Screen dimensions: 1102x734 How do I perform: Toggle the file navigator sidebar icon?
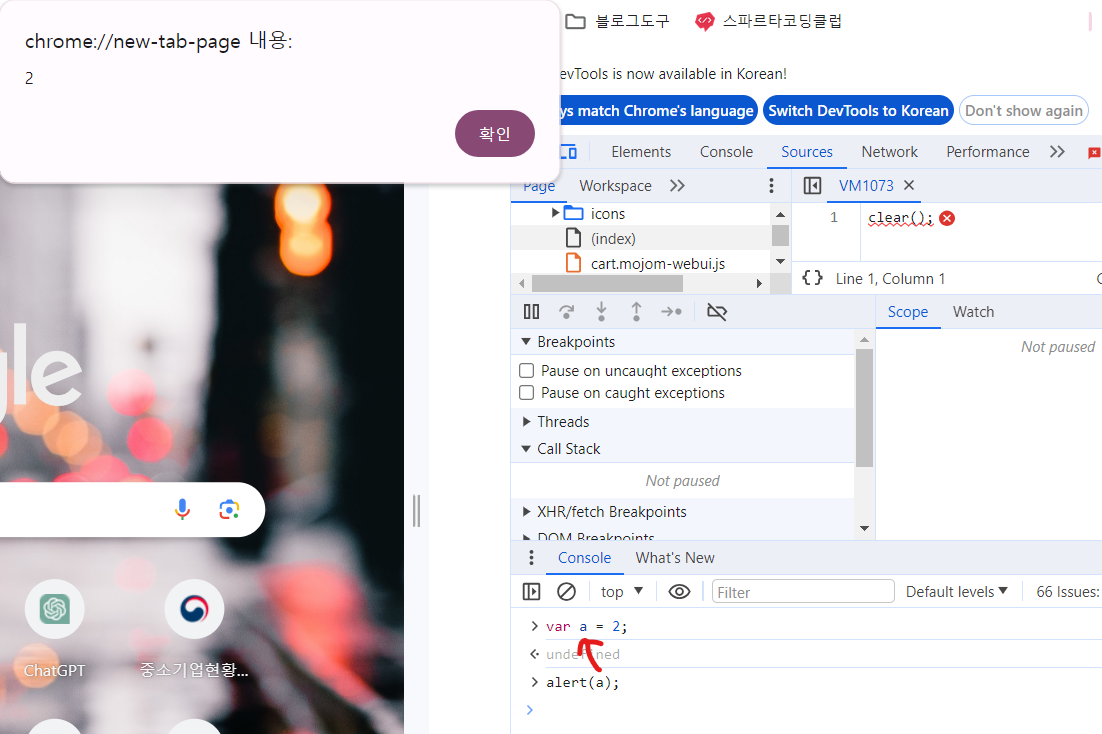click(x=812, y=186)
